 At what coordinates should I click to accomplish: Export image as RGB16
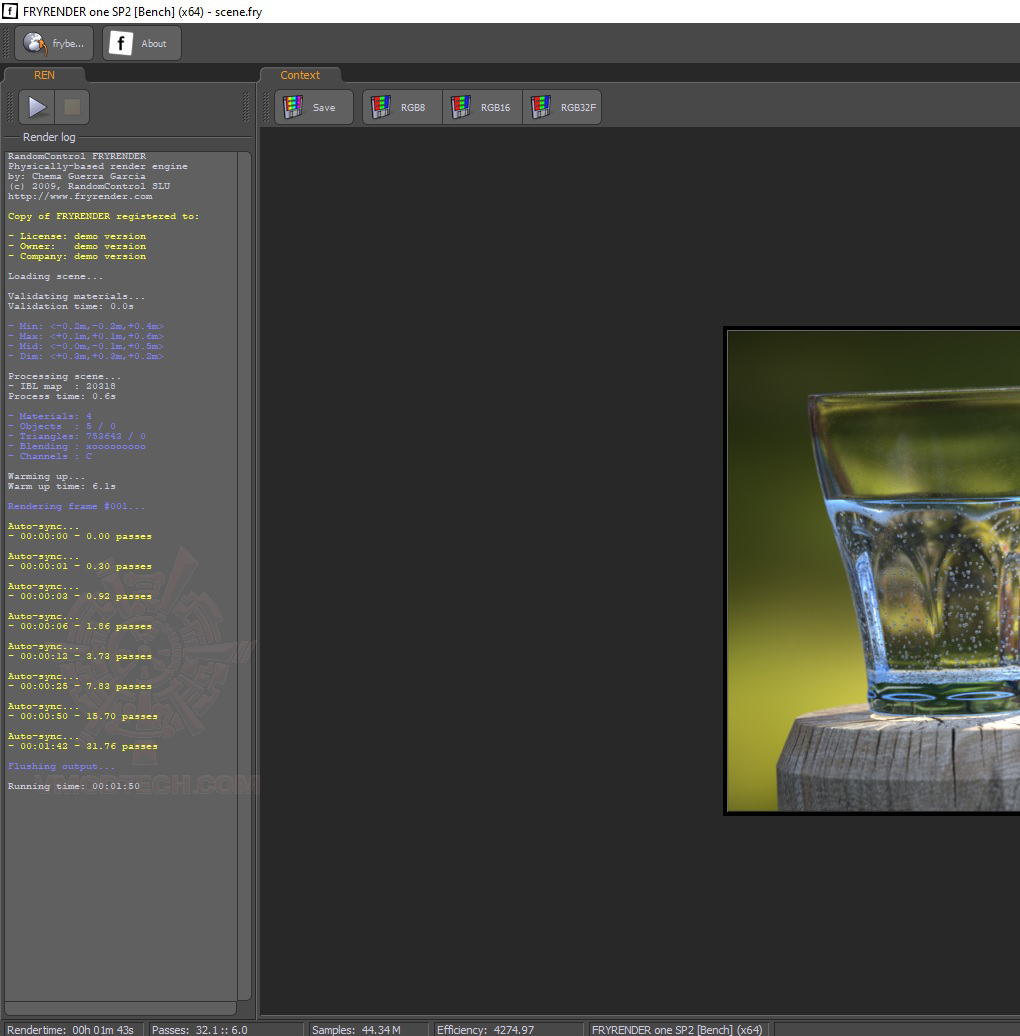point(482,107)
